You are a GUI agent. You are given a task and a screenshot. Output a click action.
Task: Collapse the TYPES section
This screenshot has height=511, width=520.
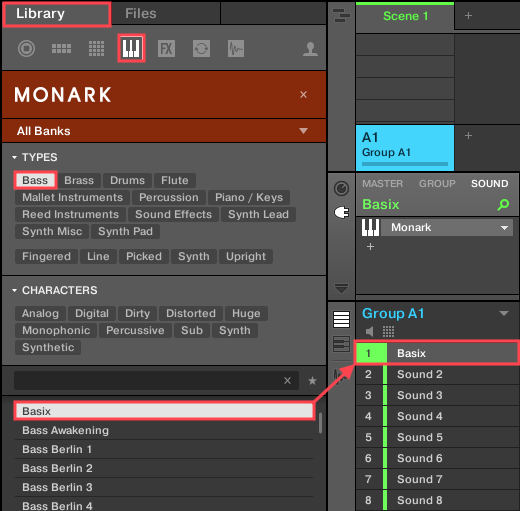14,157
